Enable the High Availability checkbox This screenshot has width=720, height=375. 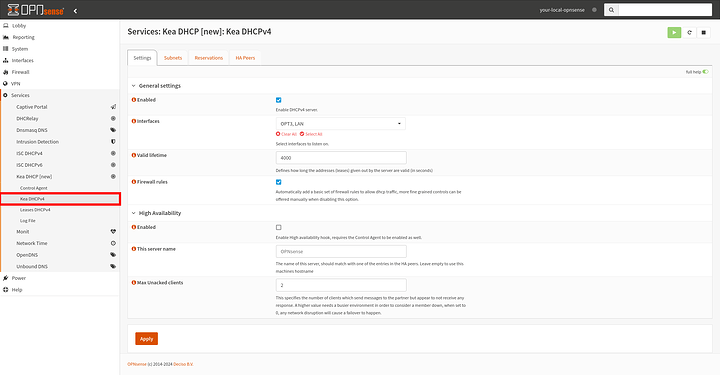click(x=278, y=227)
